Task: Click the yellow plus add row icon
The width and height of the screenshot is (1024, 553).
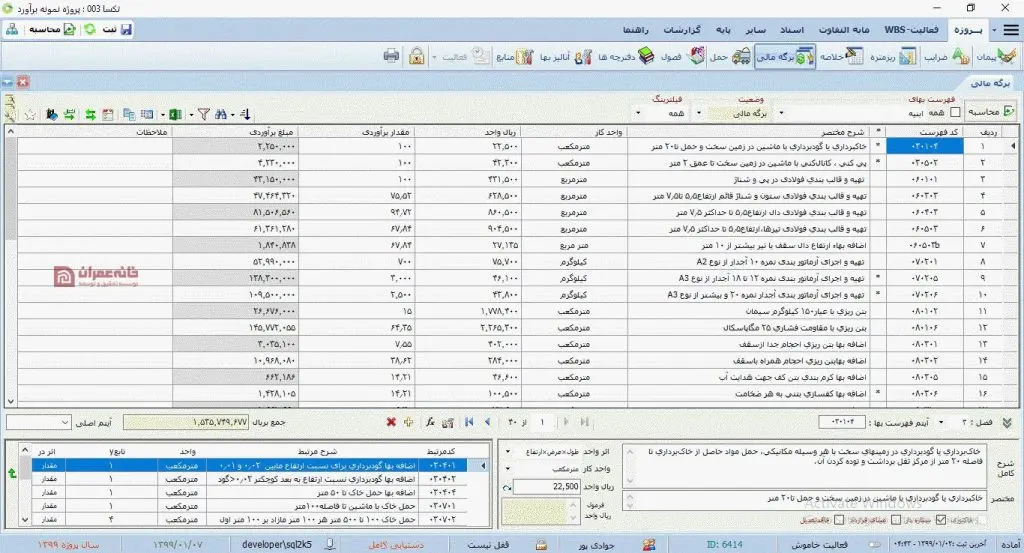Action: pyautogui.click(x=409, y=422)
